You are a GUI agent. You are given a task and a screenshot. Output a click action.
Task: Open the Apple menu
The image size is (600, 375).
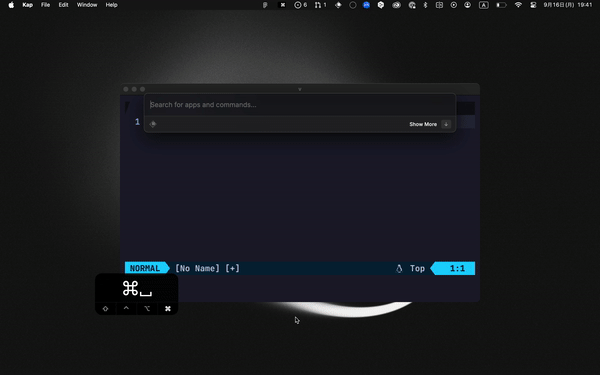coord(11,5)
